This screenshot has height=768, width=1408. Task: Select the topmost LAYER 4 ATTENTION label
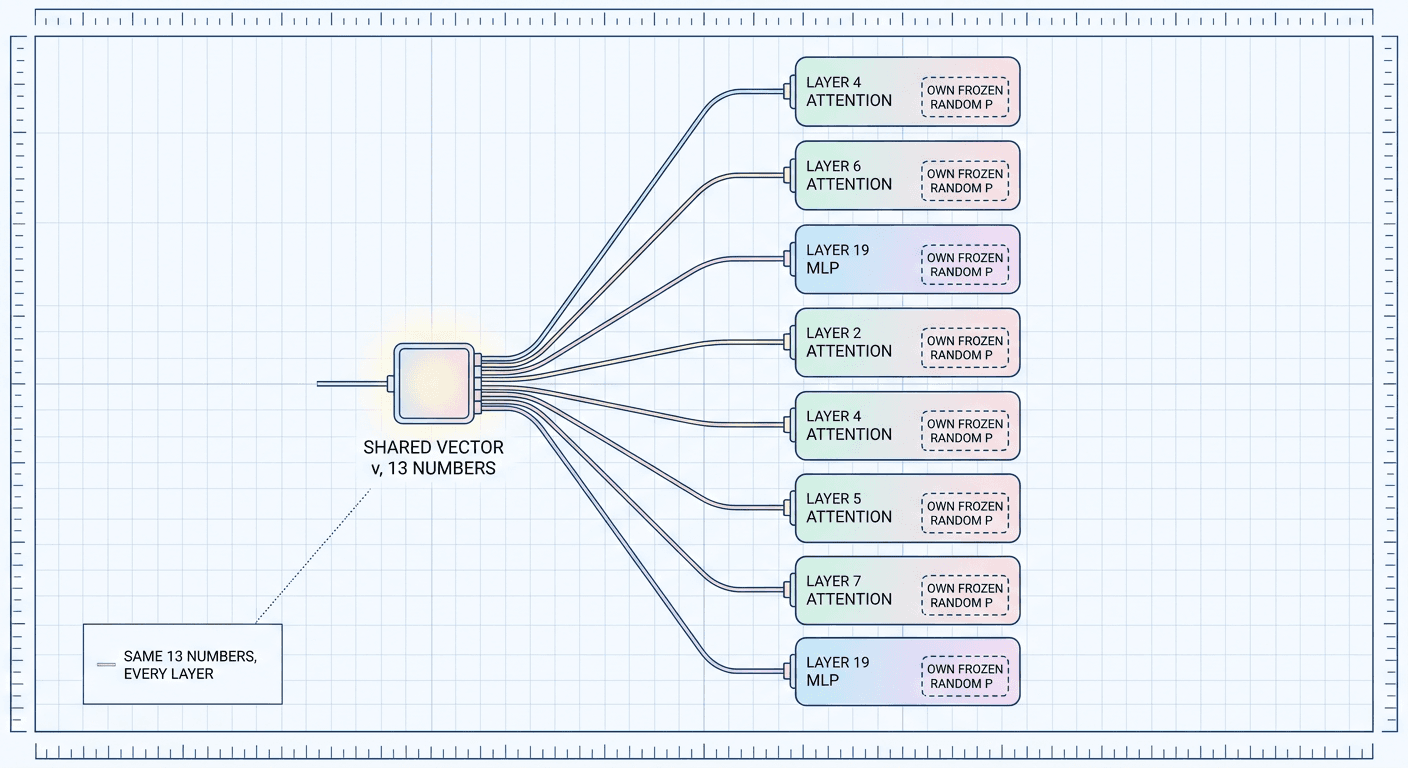point(849,91)
